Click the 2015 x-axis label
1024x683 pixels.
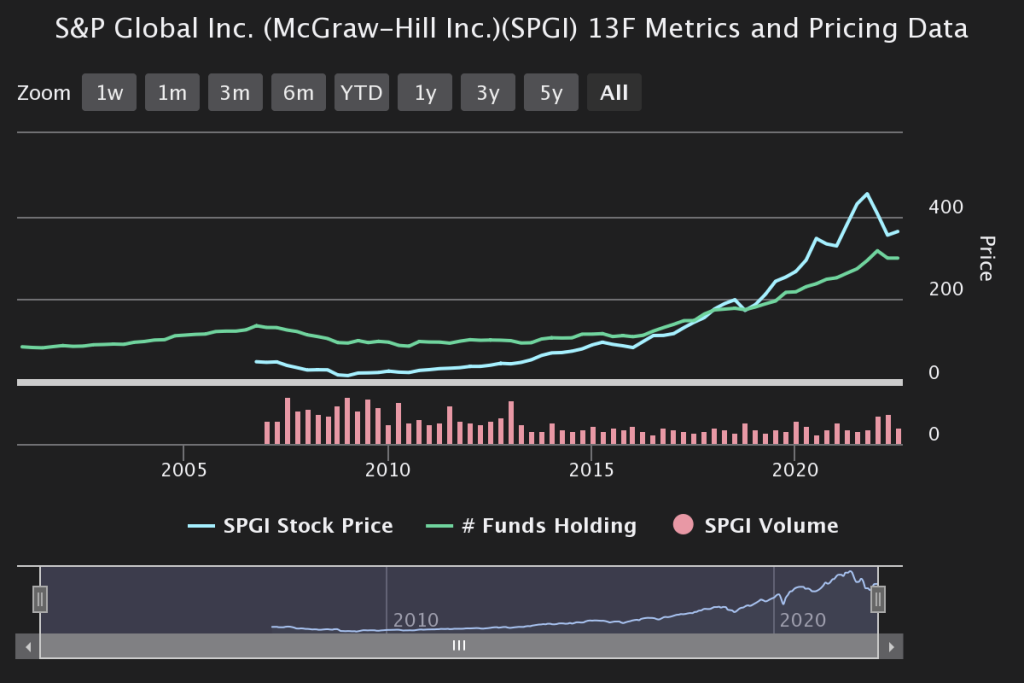(591, 469)
